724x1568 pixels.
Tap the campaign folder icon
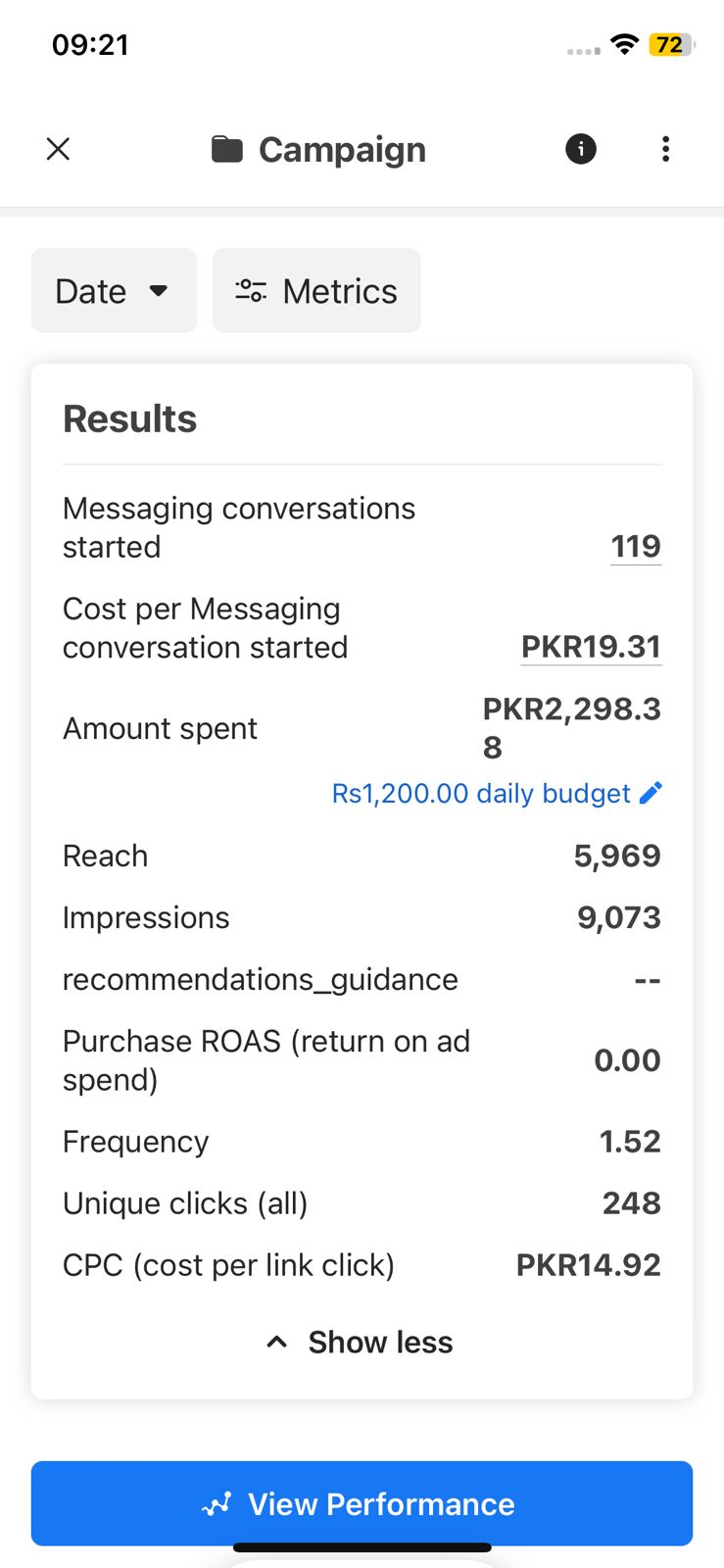point(227,150)
